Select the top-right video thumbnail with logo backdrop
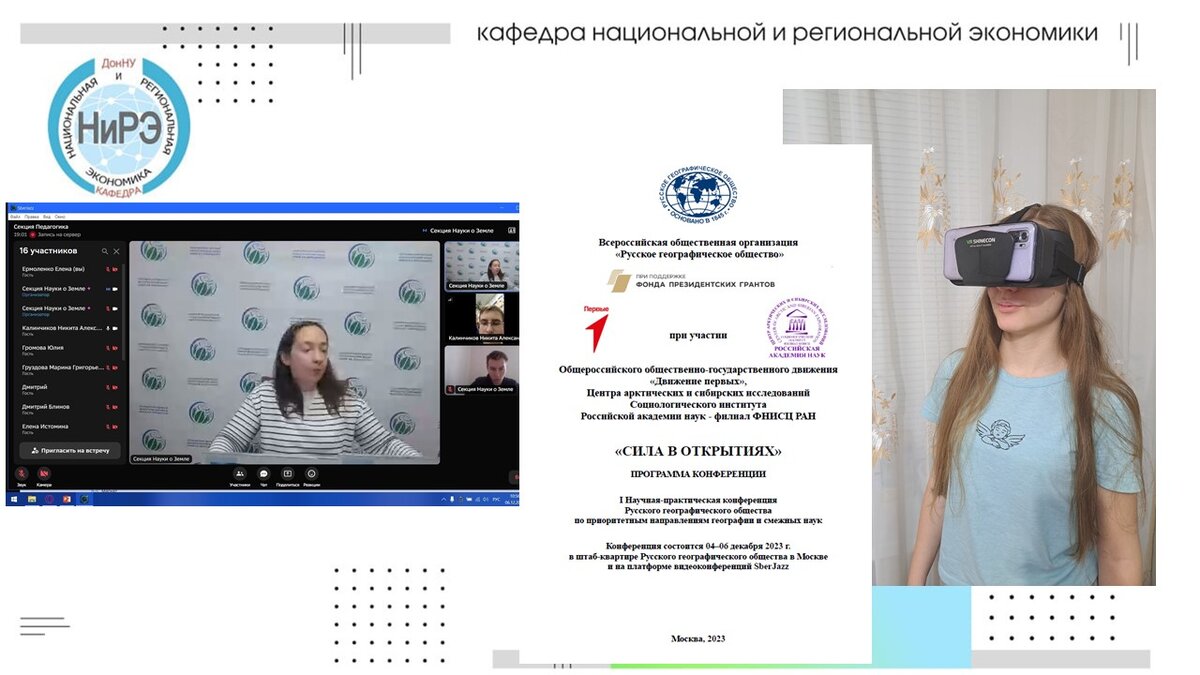1200x675 pixels. 482,266
